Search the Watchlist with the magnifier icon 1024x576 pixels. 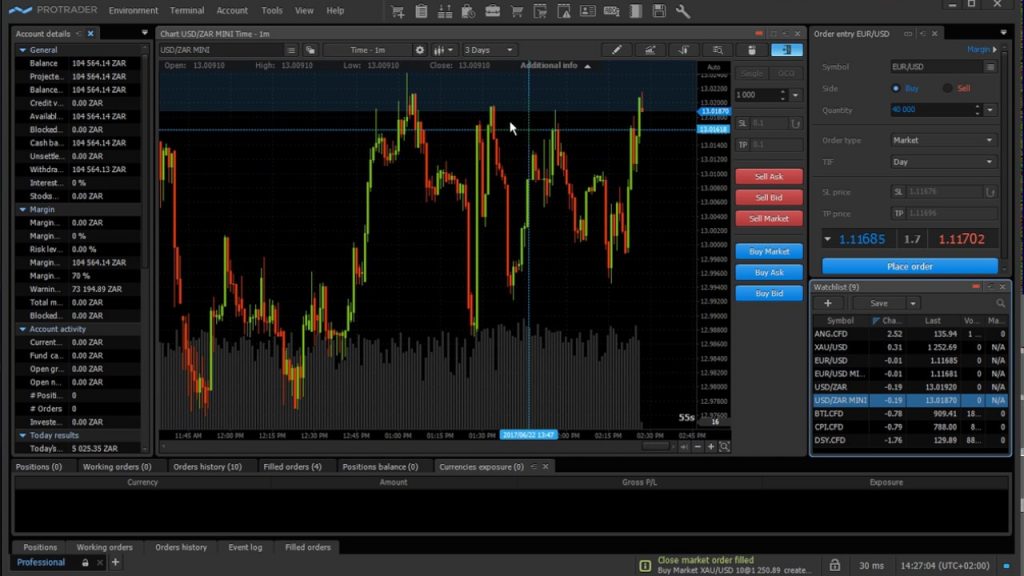[x=1000, y=303]
